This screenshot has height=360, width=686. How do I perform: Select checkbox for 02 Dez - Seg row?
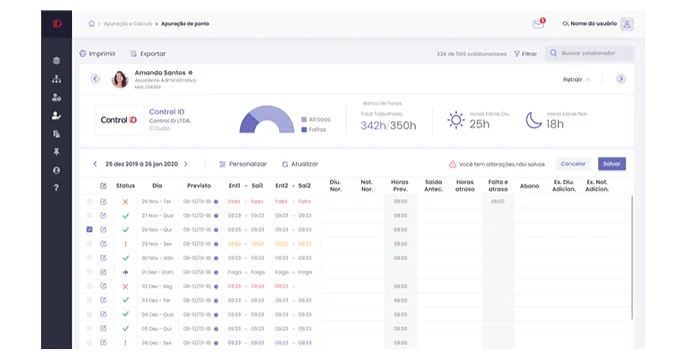click(89, 286)
